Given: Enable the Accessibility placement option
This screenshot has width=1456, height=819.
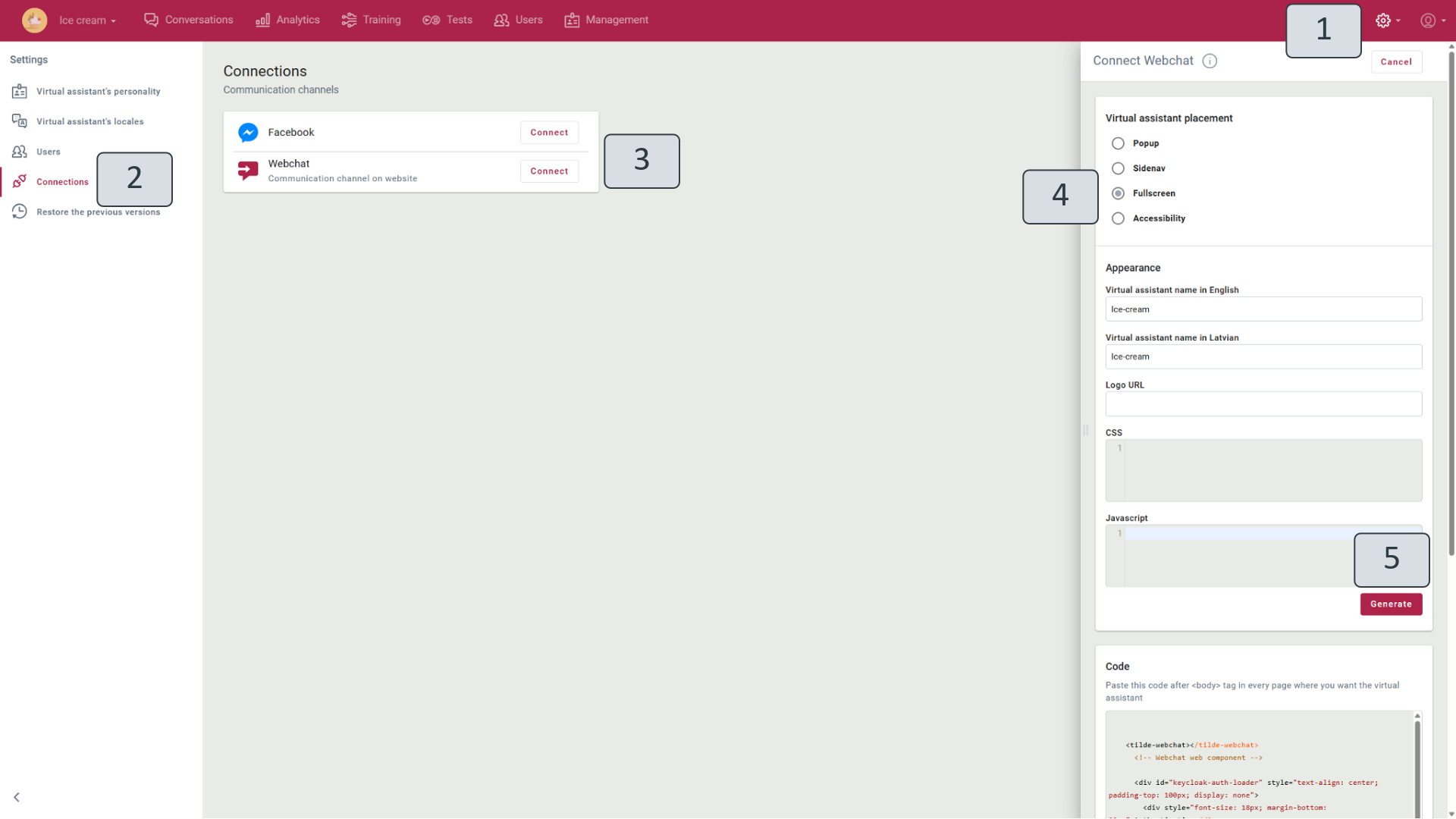Looking at the screenshot, I should 1118,218.
